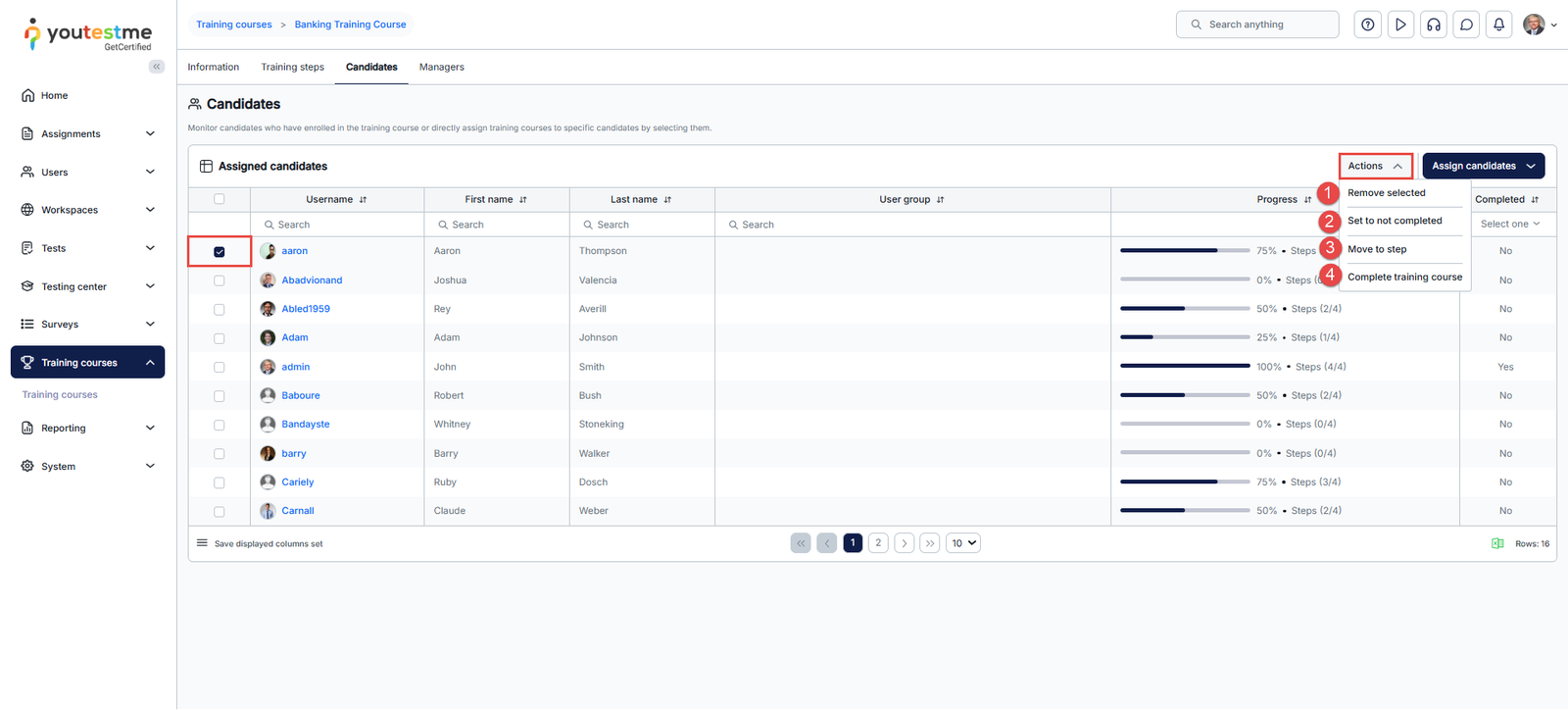Open the Assign candidates dropdown
The height and width of the screenshot is (710, 1568).
point(1483,166)
